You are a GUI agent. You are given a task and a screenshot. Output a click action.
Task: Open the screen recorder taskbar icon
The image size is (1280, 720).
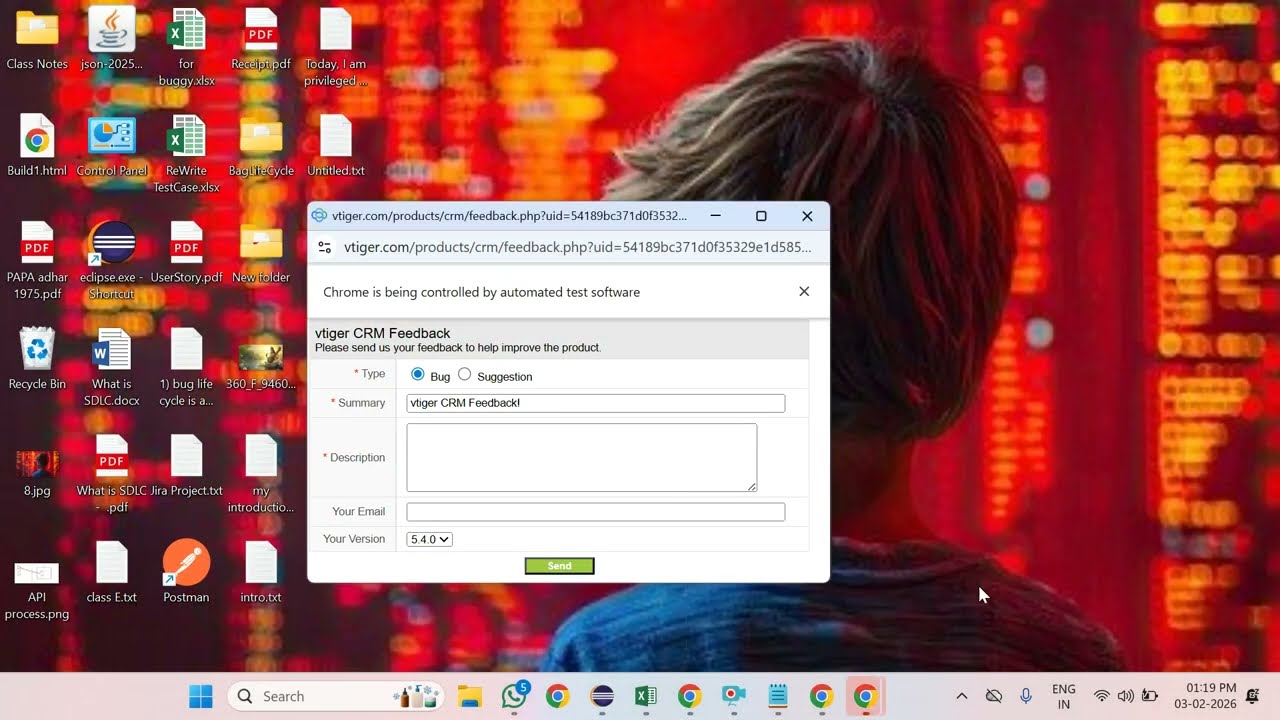[734, 696]
